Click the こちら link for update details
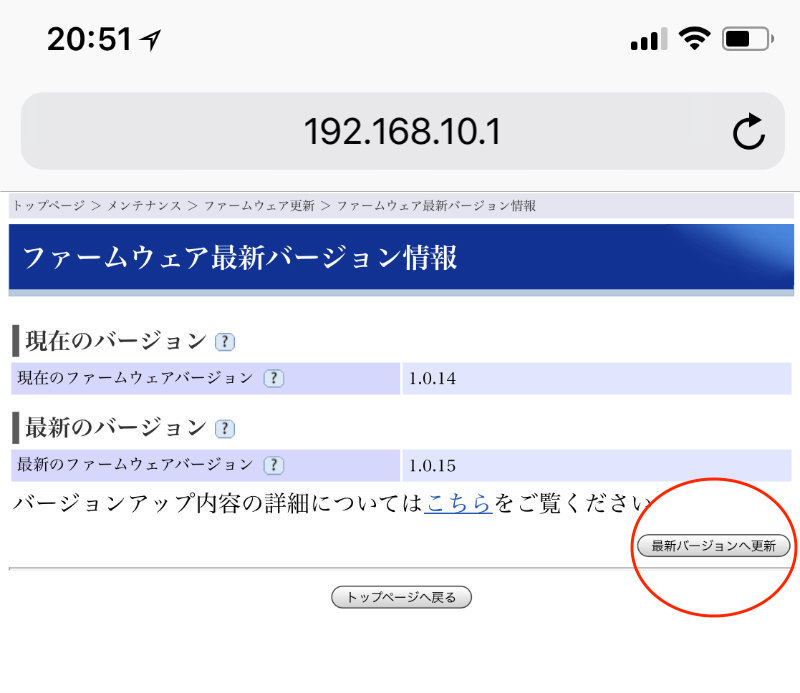The image size is (800, 693). (458, 503)
